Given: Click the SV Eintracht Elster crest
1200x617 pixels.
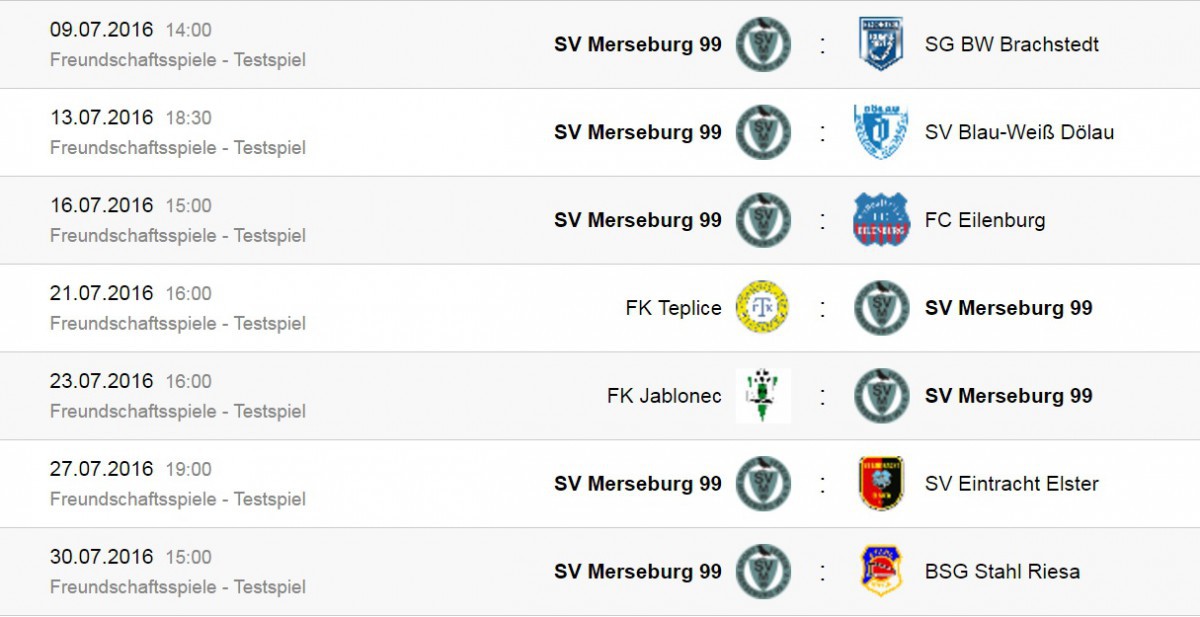Looking at the screenshot, I should click(x=881, y=484).
